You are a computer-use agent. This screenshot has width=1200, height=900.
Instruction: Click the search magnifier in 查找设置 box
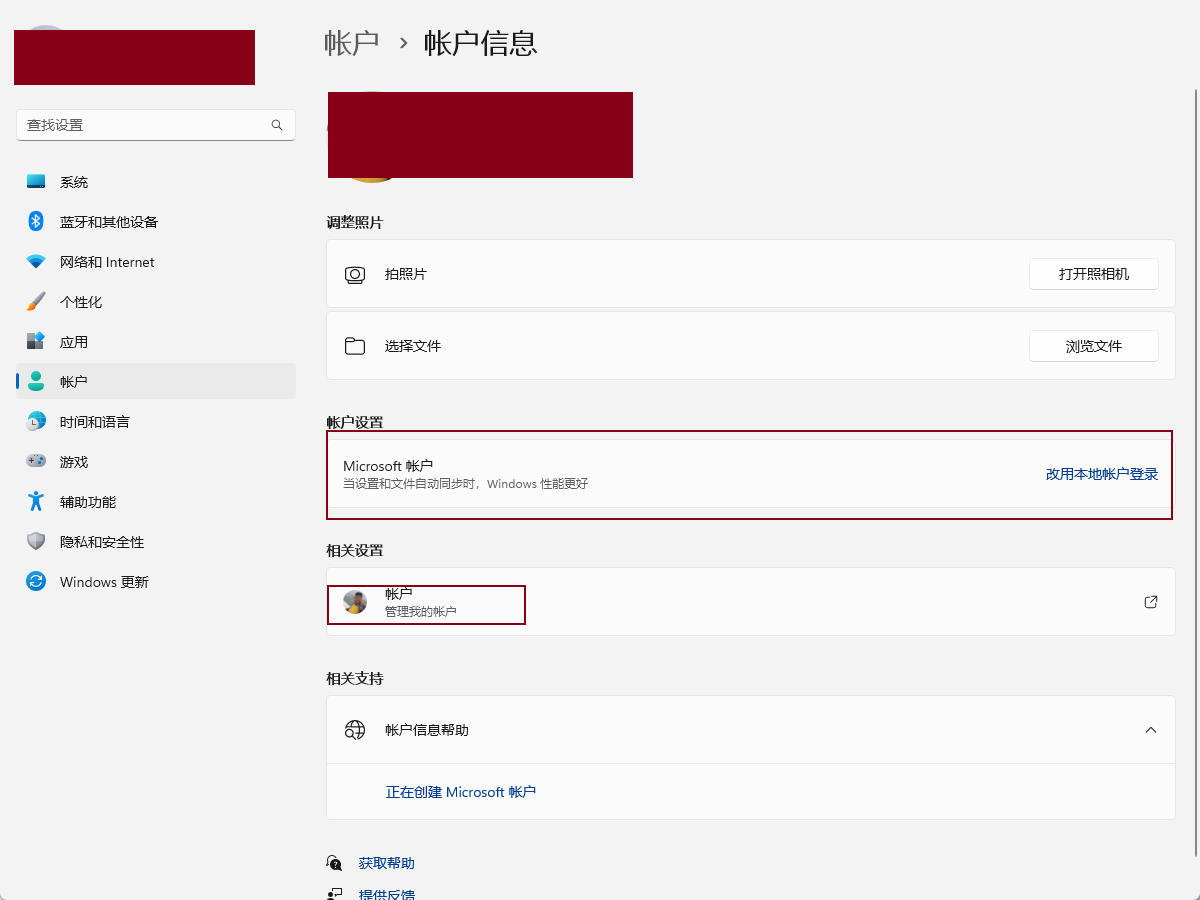click(x=277, y=125)
